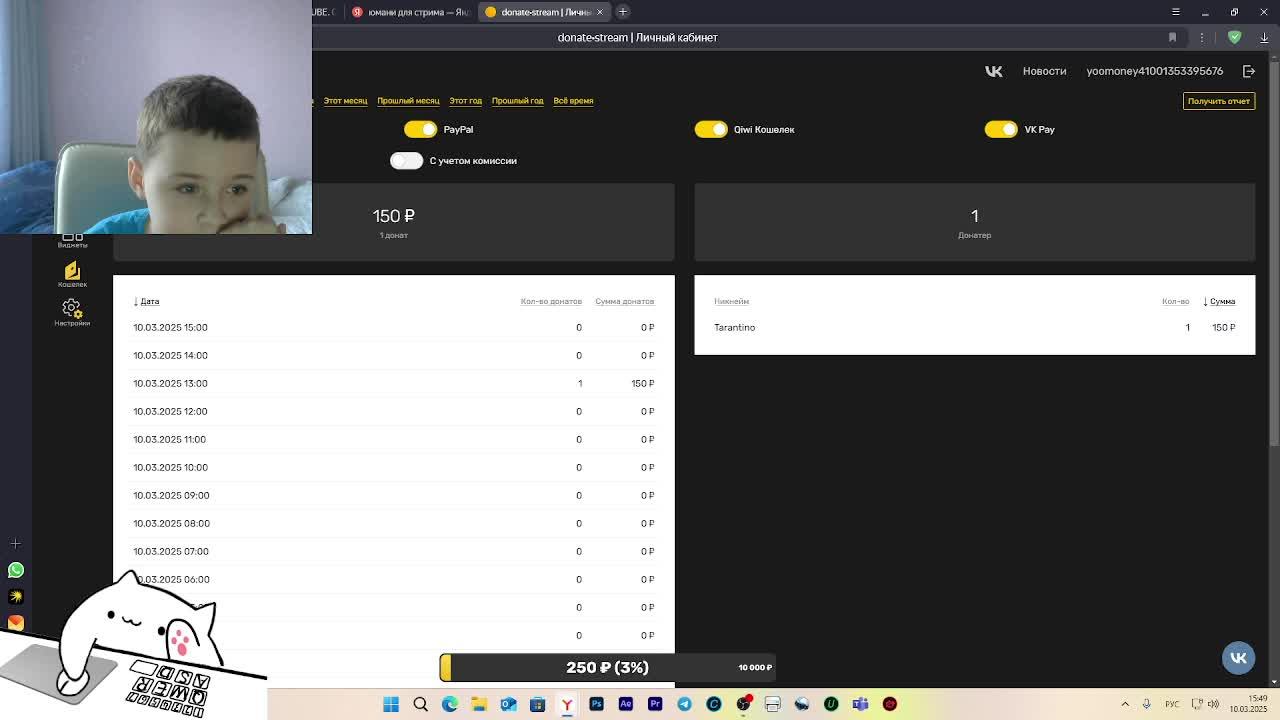Open Yandex Browser taskbar icon
Image resolution: width=1280 pixels, height=720 pixels.
pyautogui.click(x=567, y=704)
